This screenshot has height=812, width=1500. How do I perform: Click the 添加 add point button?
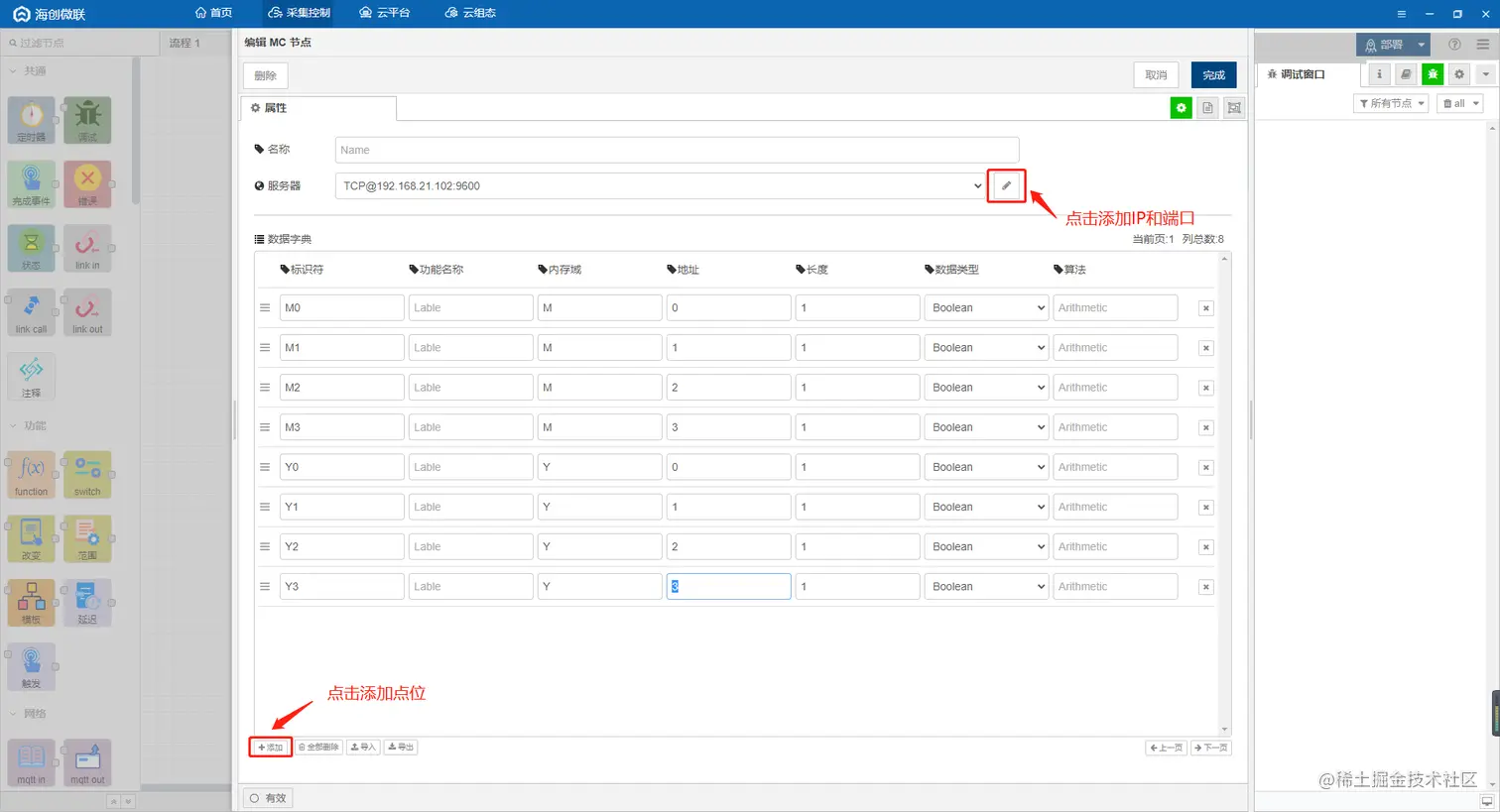(x=271, y=748)
